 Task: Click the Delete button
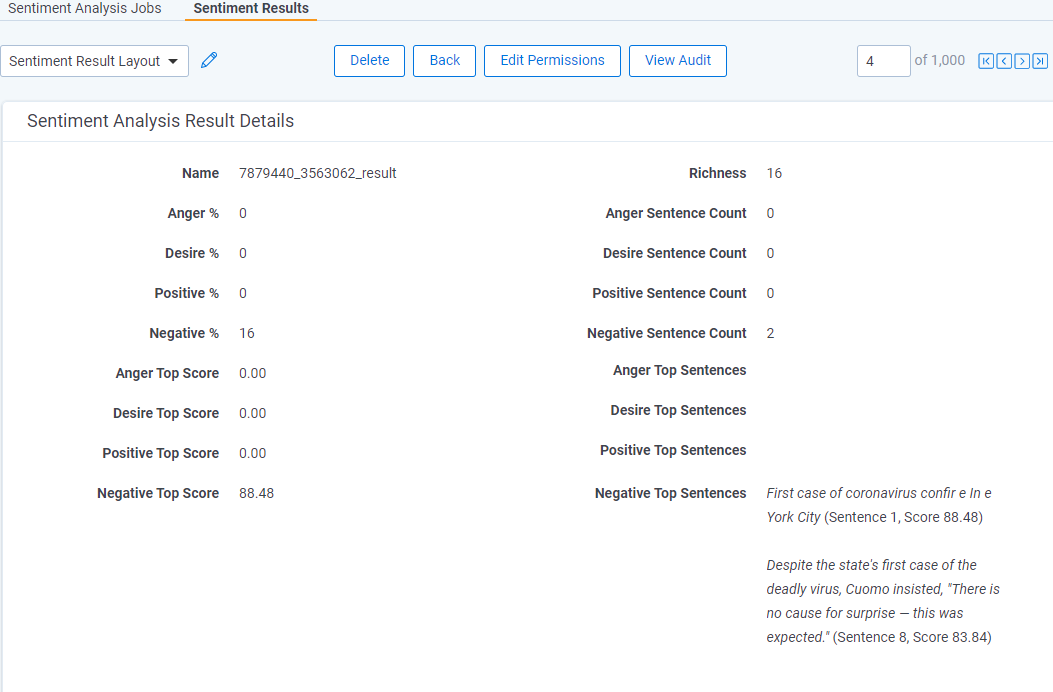(369, 61)
